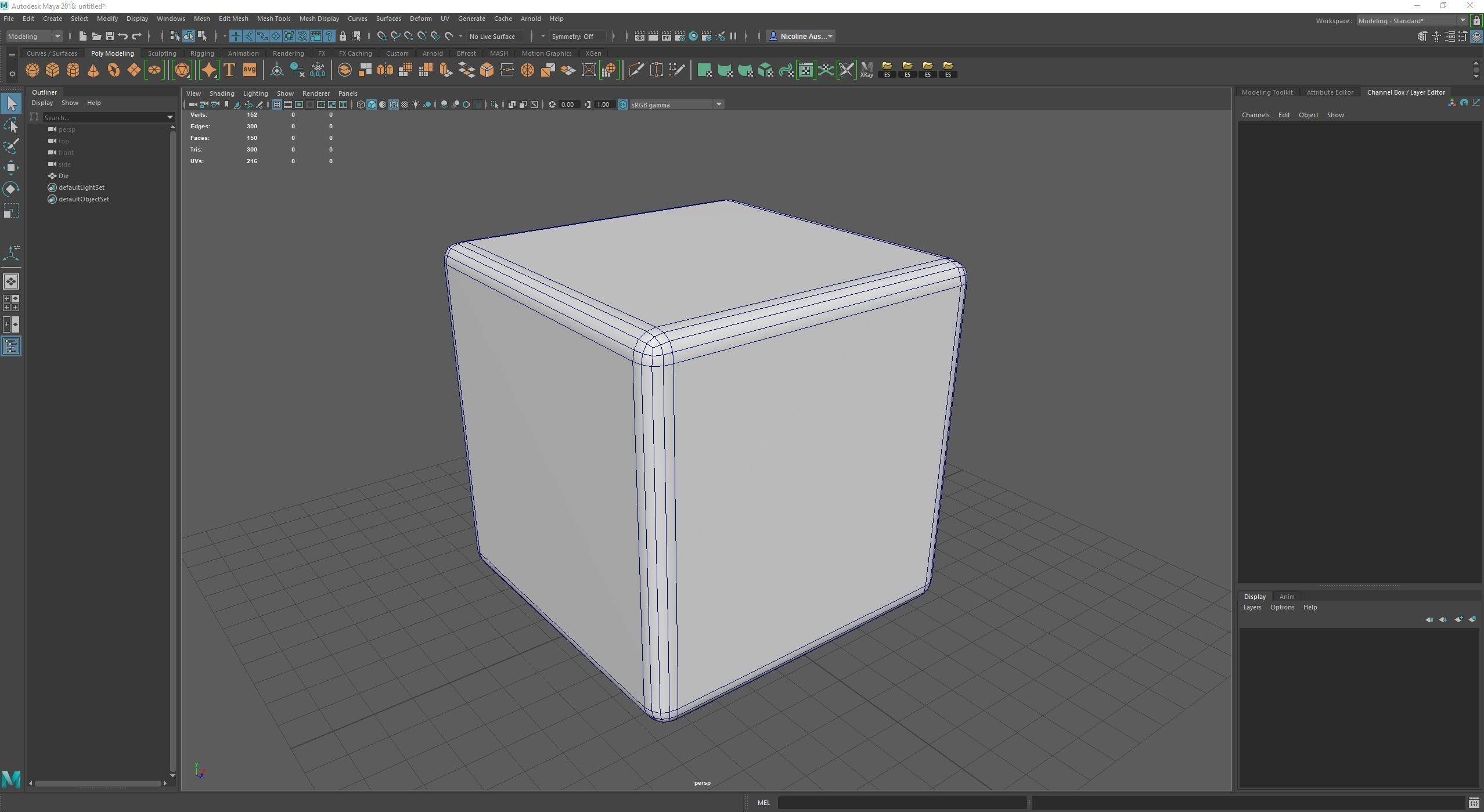Select the Lasso tool in toolbox
The height and width of the screenshot is (812, 1484).
point(11,125)
